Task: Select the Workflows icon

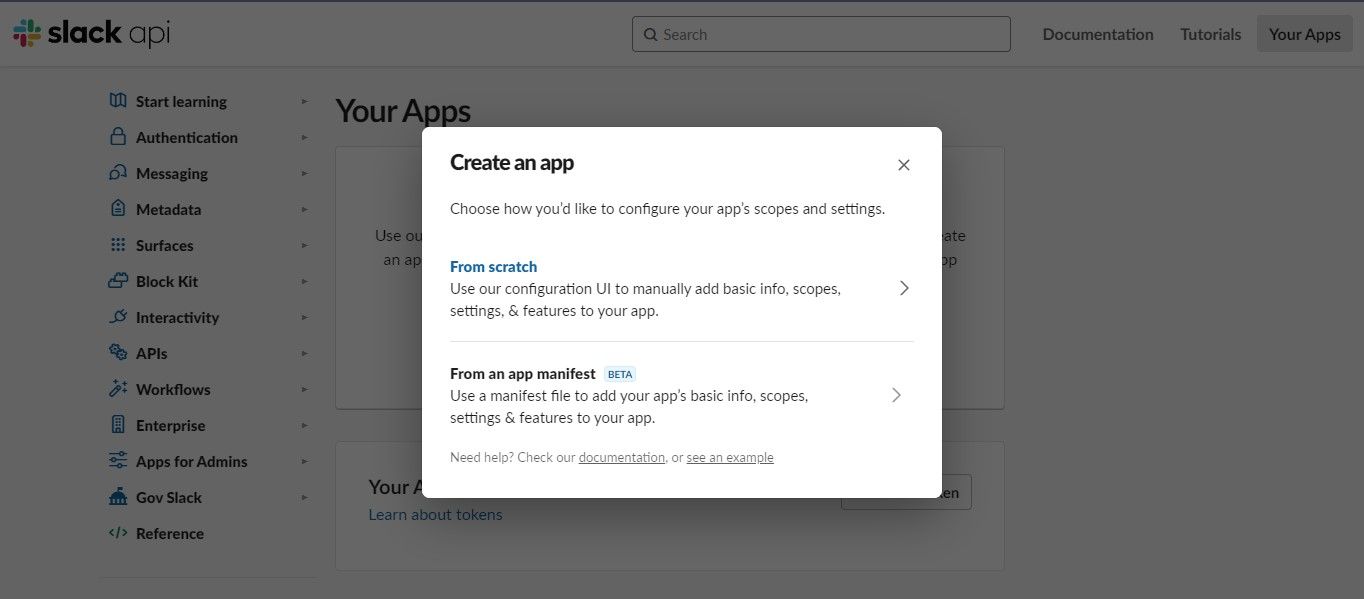Action: coord(117,389)
